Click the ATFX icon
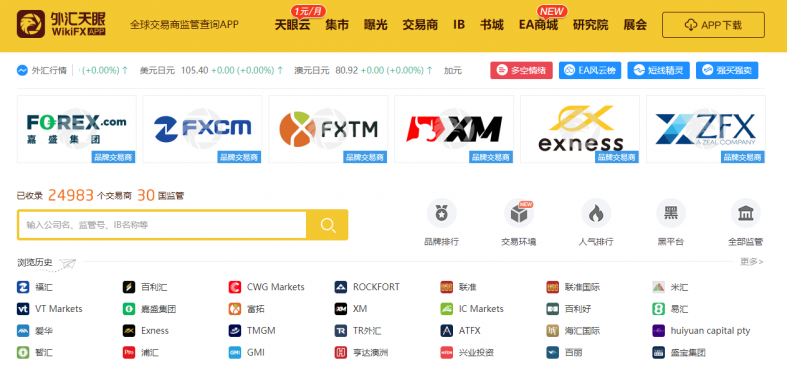The height and width of the screenshot is (383, 787). [447, 331]
